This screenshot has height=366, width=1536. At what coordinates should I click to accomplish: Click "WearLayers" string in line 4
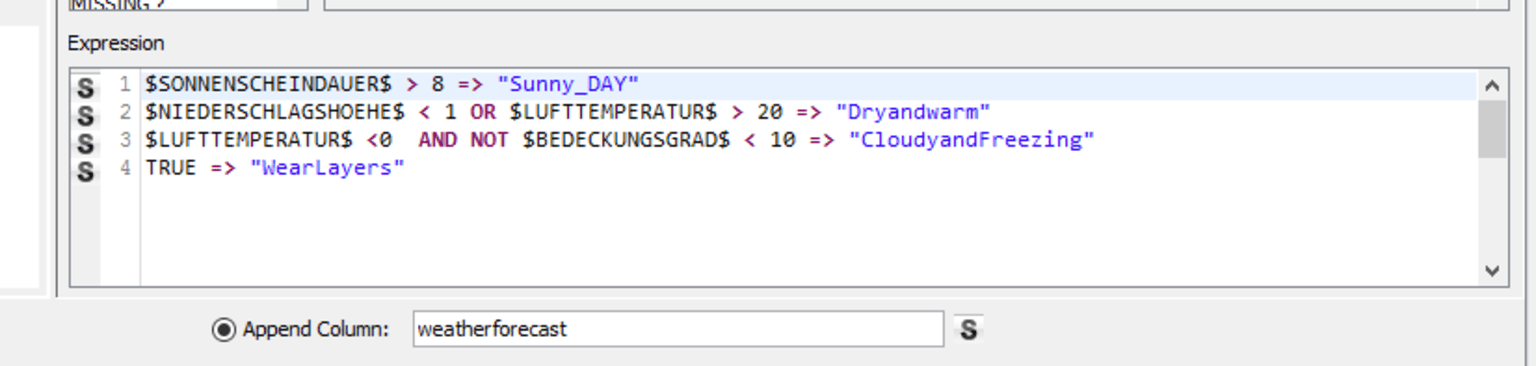[327, 168]
